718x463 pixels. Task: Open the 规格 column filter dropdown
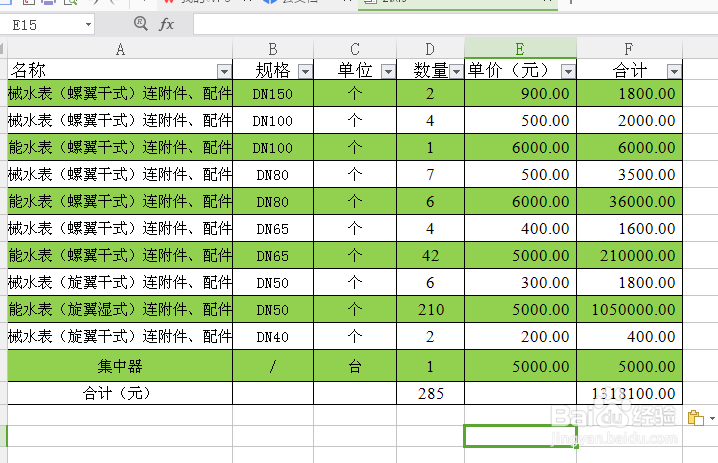click(x=305, y=71)
